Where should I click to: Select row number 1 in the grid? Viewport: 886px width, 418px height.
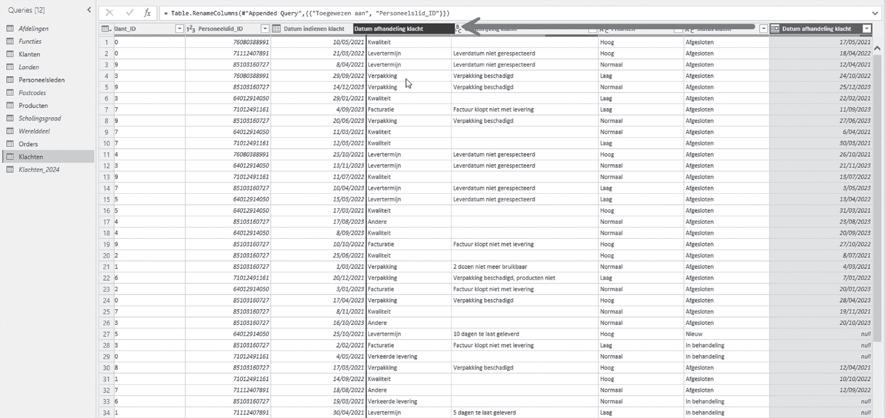(x=106, y=42)
